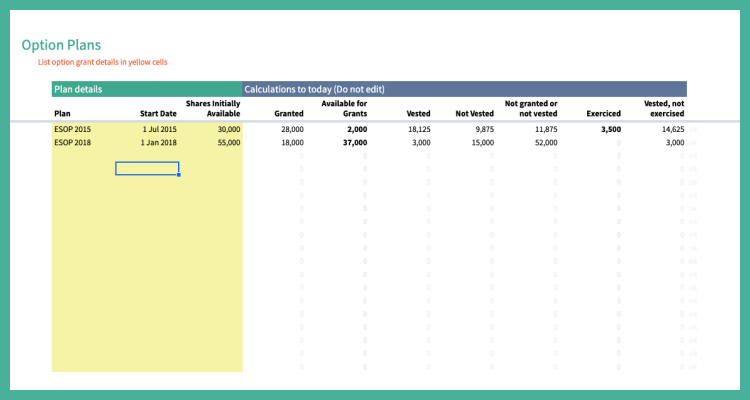Screen dimensions: 750x400
Task: Click the 9,875 not vested value
Action: (x=485, y=129)
